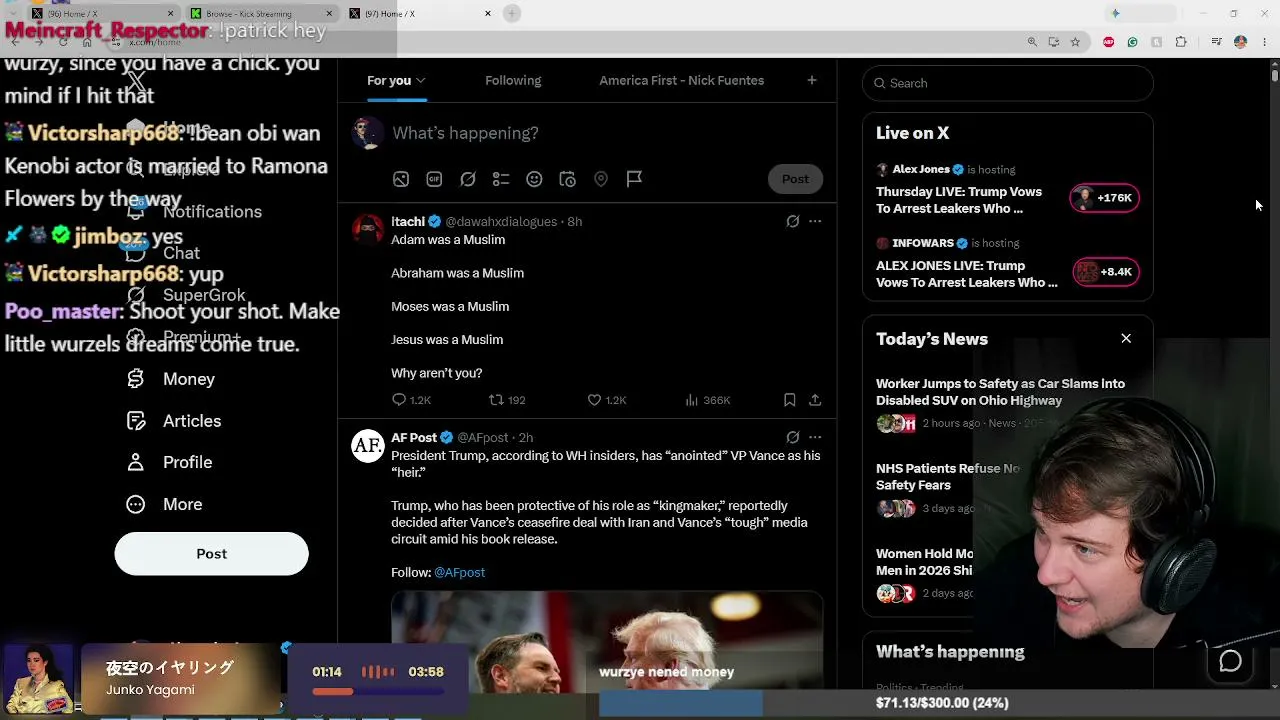Repost itachi's post
1280x720 pixels.
506,400
